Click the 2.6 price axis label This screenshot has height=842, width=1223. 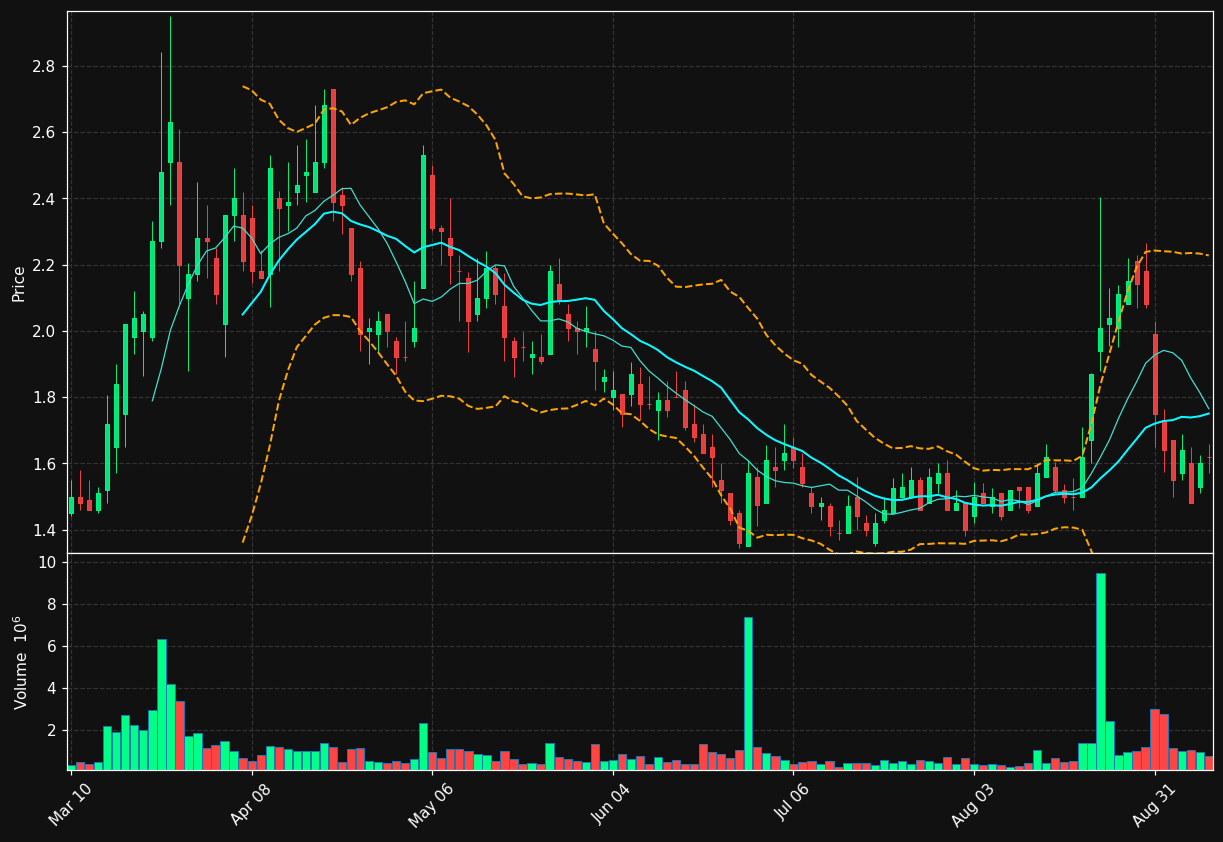point(44,133)
